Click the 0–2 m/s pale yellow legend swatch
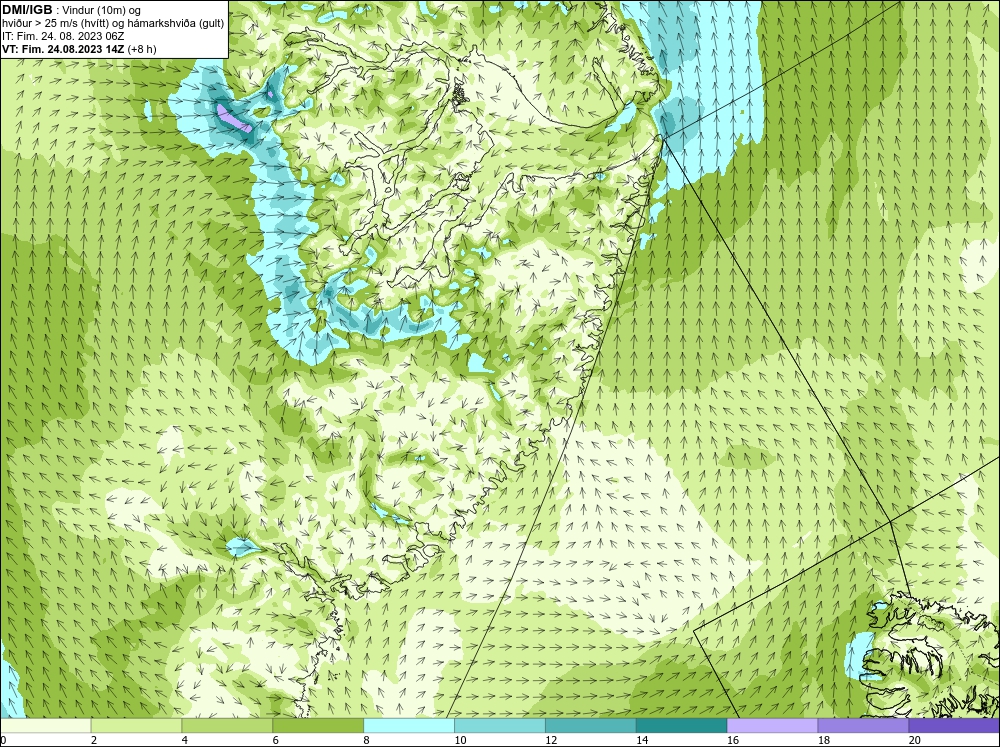Image resolution: width=1000 pixels, height=747 pixels. click(x=45, y=726)
